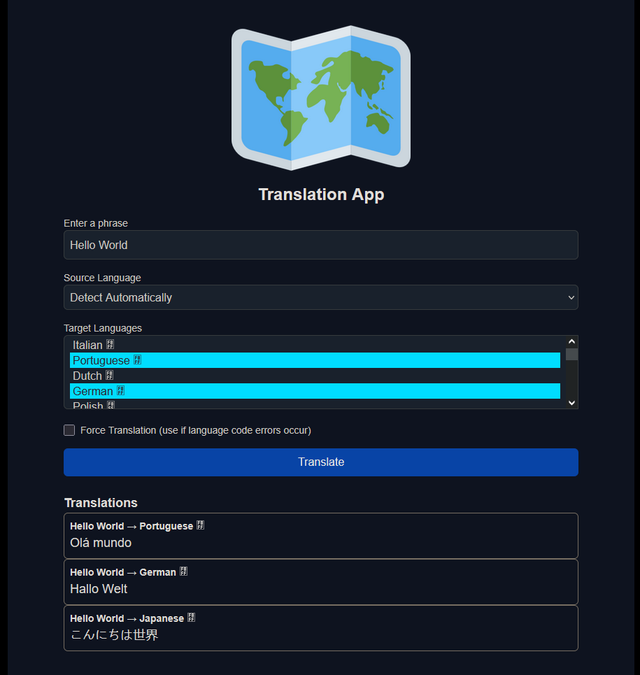Click the 'Target Languages' label

coord(102,328)
